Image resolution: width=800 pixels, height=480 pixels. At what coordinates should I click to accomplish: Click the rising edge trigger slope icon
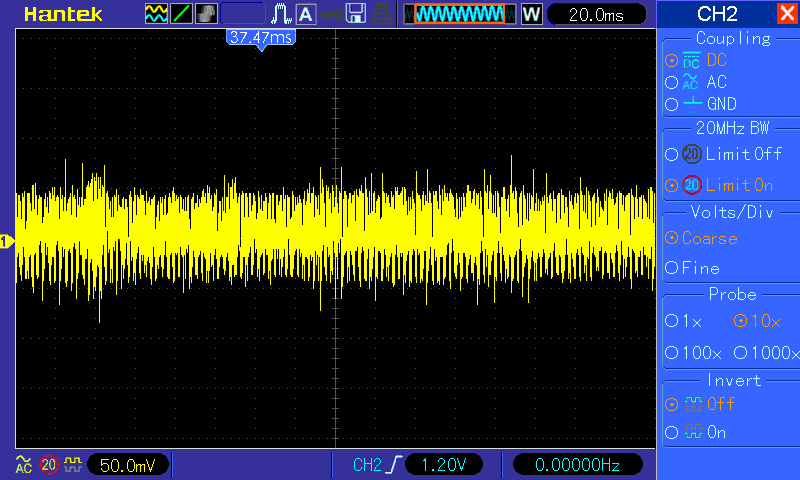click(394, 465)
